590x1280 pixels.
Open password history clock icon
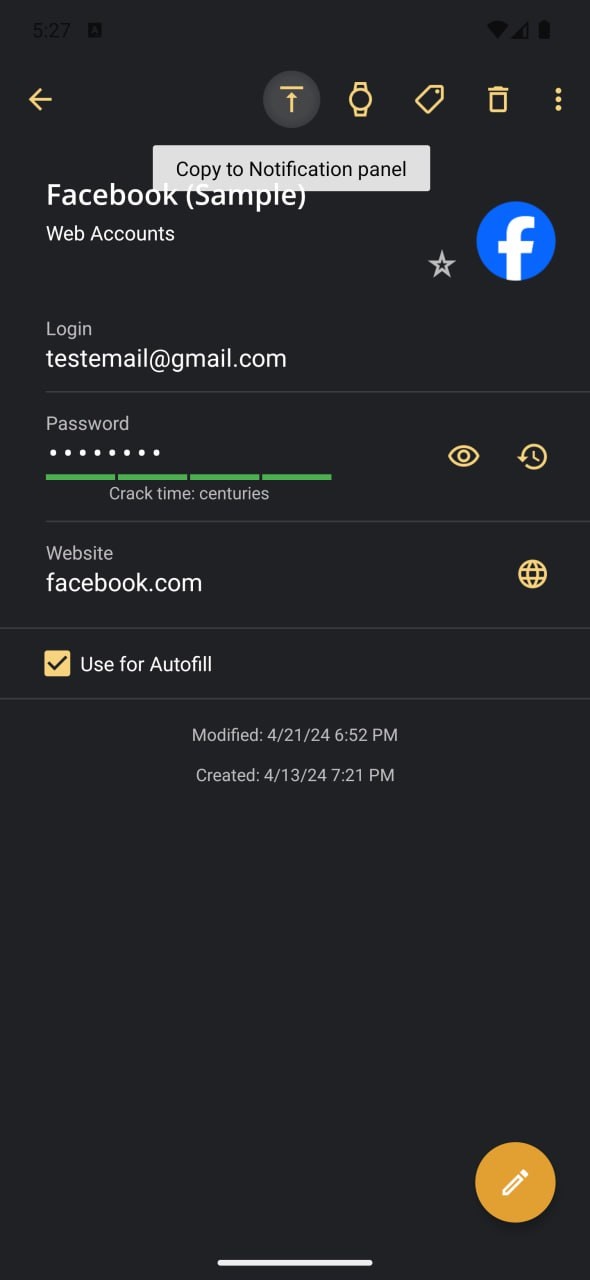click(x=532, y=456)
